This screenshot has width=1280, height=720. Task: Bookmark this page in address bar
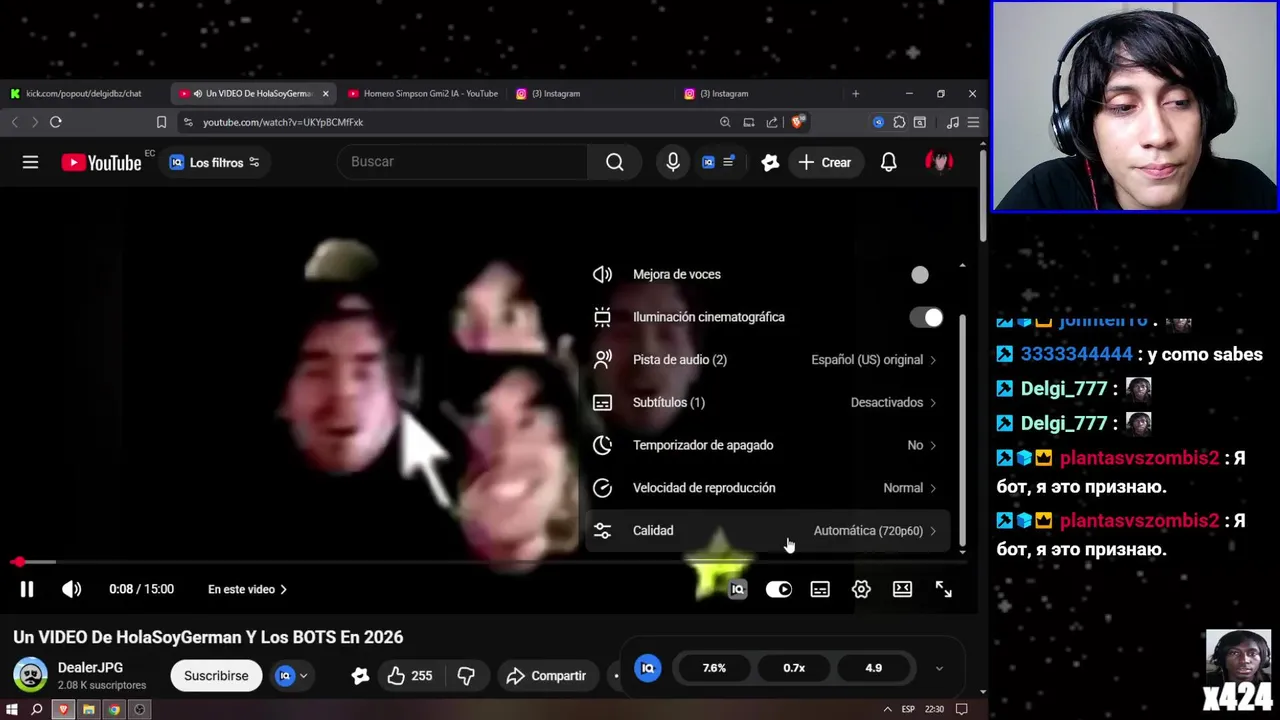point(161,122)
